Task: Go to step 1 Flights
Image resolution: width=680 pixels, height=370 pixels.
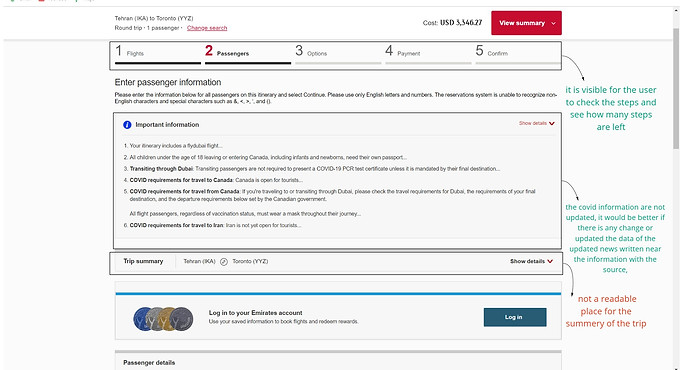Action: [x=158, y=53]
